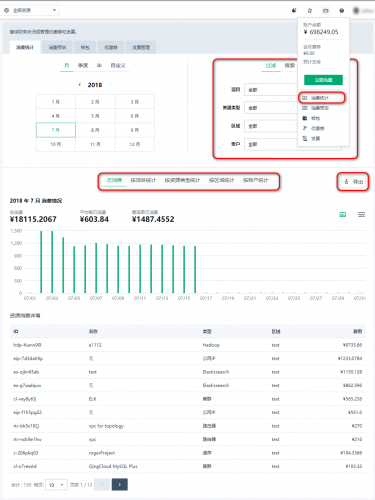Screen dimensions: 375x500
Task: Click the 'ELK' name cell
Action: (92, 399)
